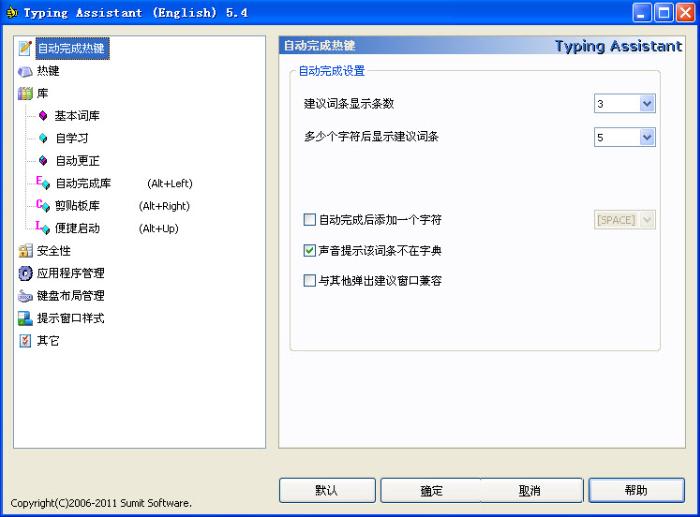Image resolution: width=700 pixels, height=517 pixels.
Task: Click the E icon for 自动完成库
Action: [42, 183]
